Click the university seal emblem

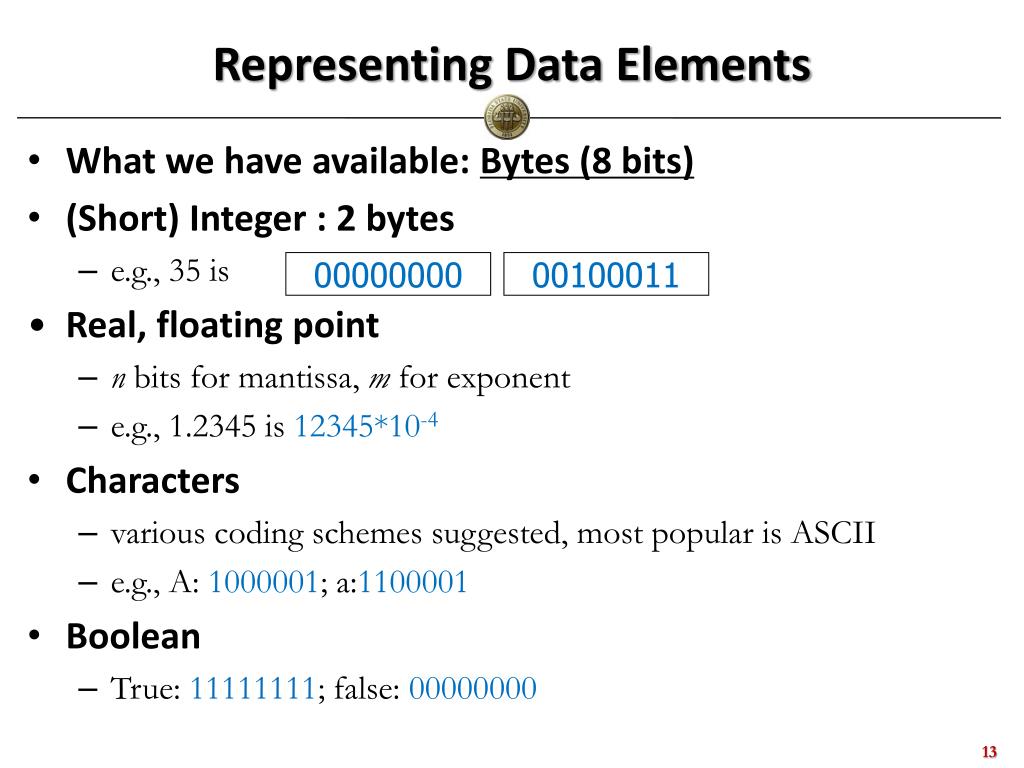[x=507, y=117]
